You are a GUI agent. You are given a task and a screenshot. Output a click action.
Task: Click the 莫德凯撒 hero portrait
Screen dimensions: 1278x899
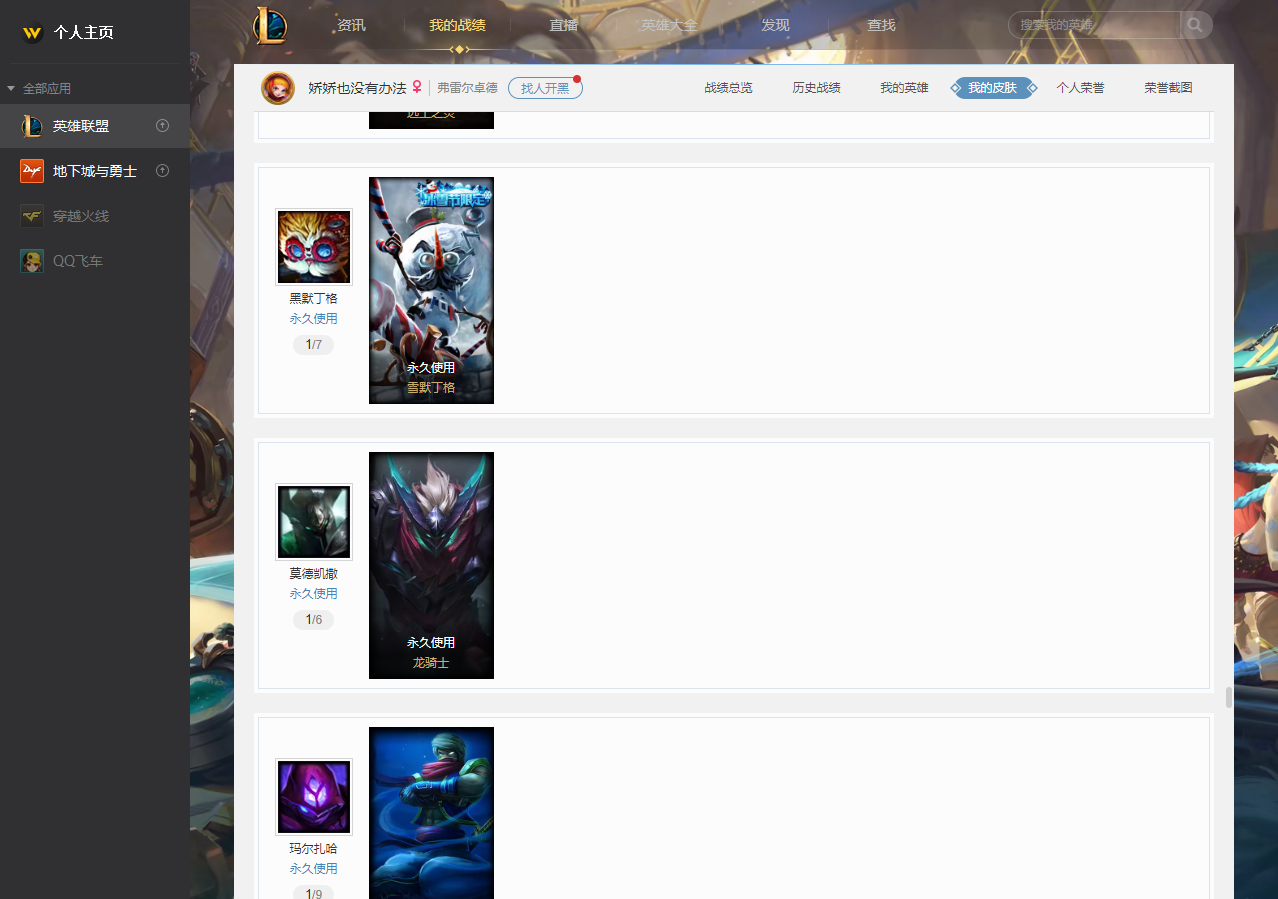tap(314, 522)
